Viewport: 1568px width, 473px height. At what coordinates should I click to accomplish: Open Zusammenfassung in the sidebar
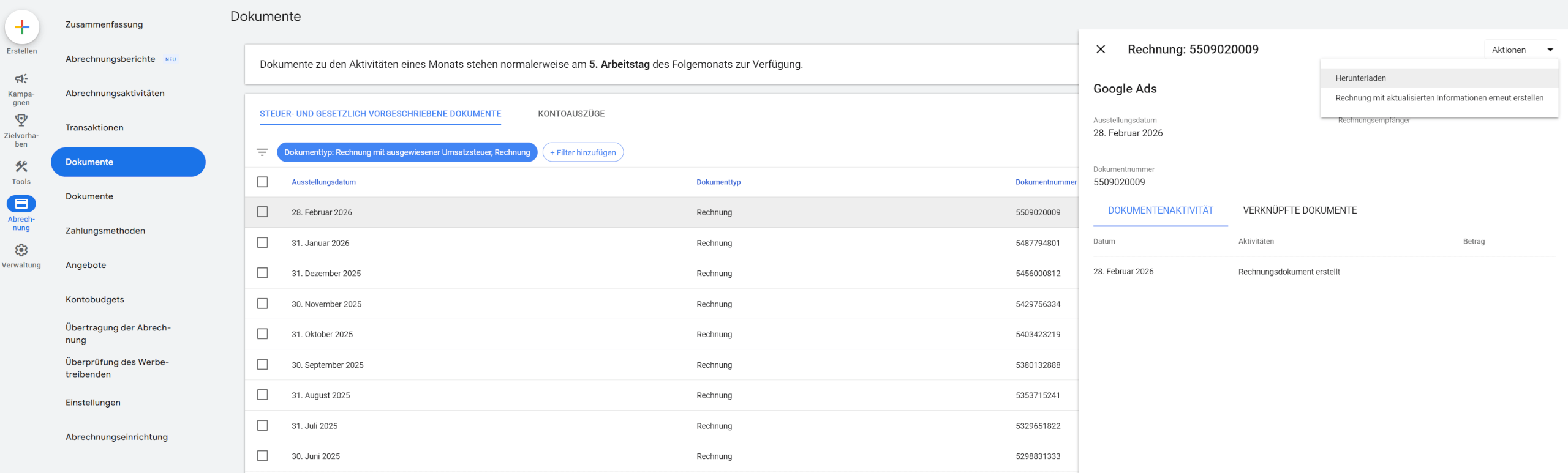coord(104,24)
